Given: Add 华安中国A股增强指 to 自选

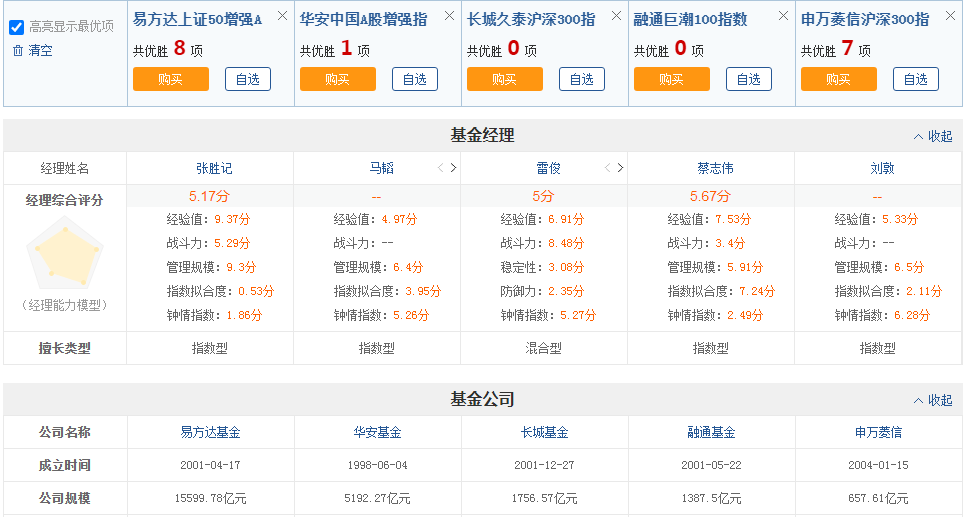Looking at the screenshot, I should (415, 79).
